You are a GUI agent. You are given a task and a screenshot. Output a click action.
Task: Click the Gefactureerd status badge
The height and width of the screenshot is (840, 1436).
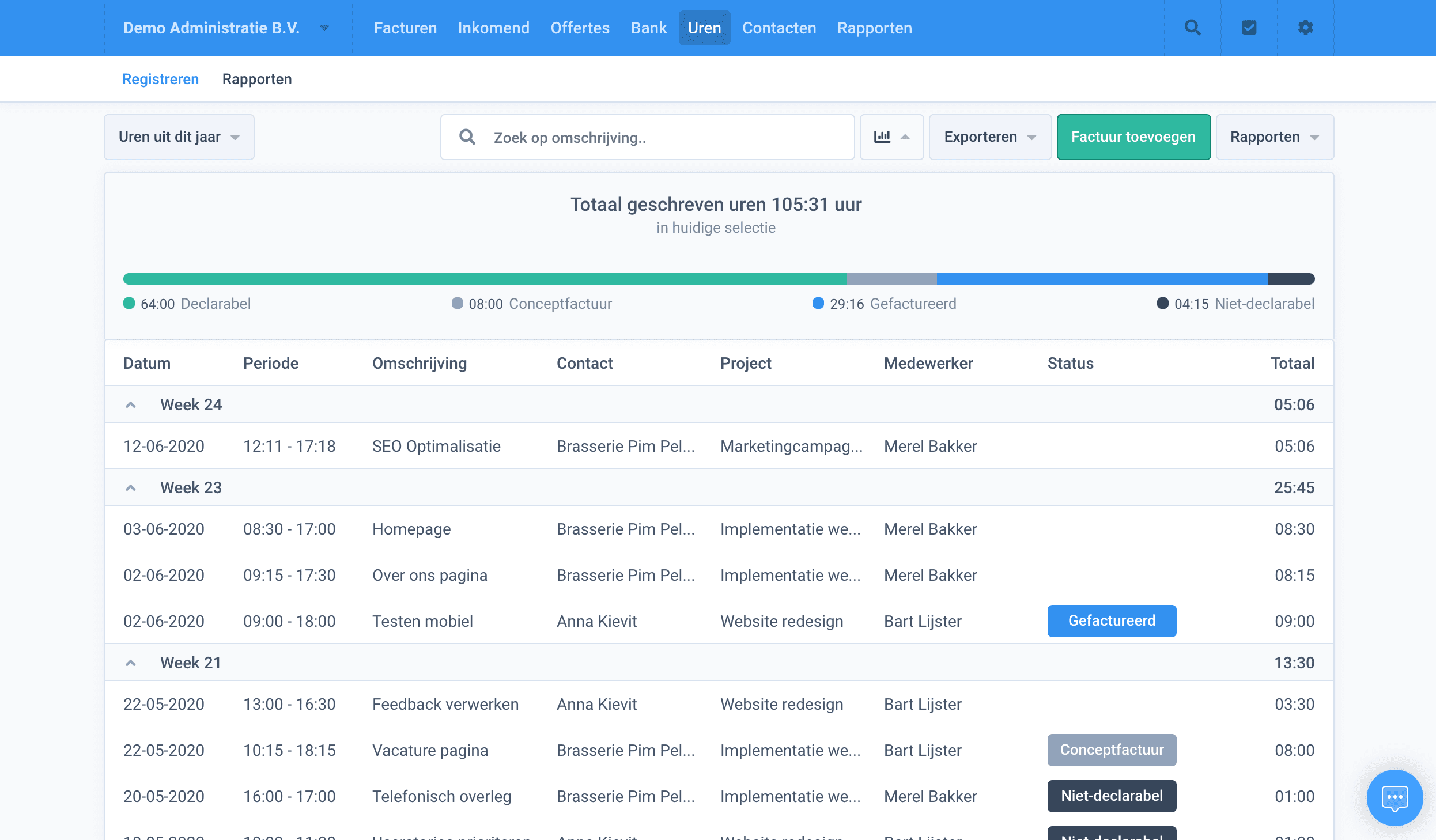tap(1111, 621)
